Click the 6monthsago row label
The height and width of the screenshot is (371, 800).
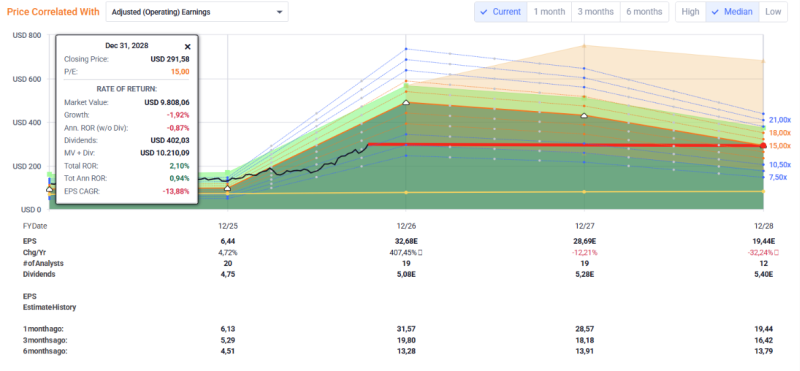click(45, 351)
